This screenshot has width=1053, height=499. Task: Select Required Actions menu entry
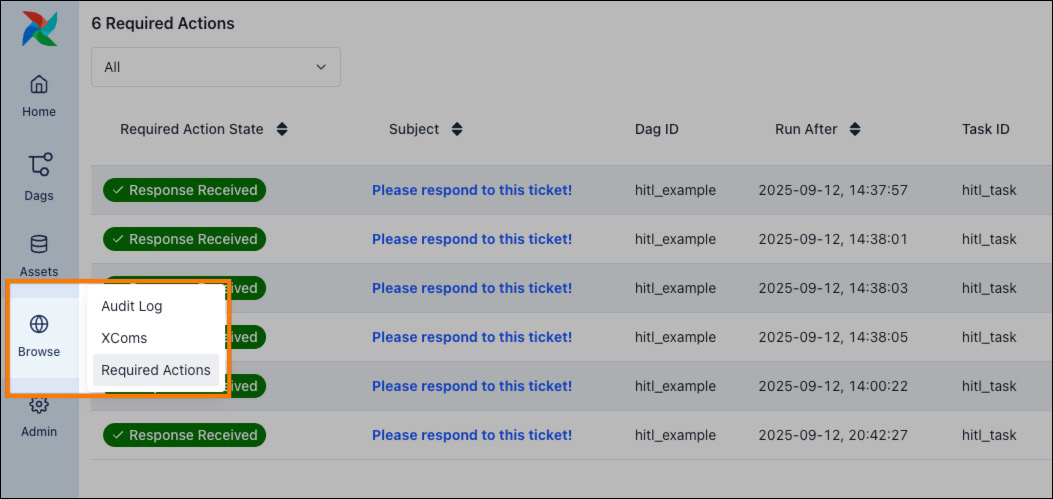point(155,370)
